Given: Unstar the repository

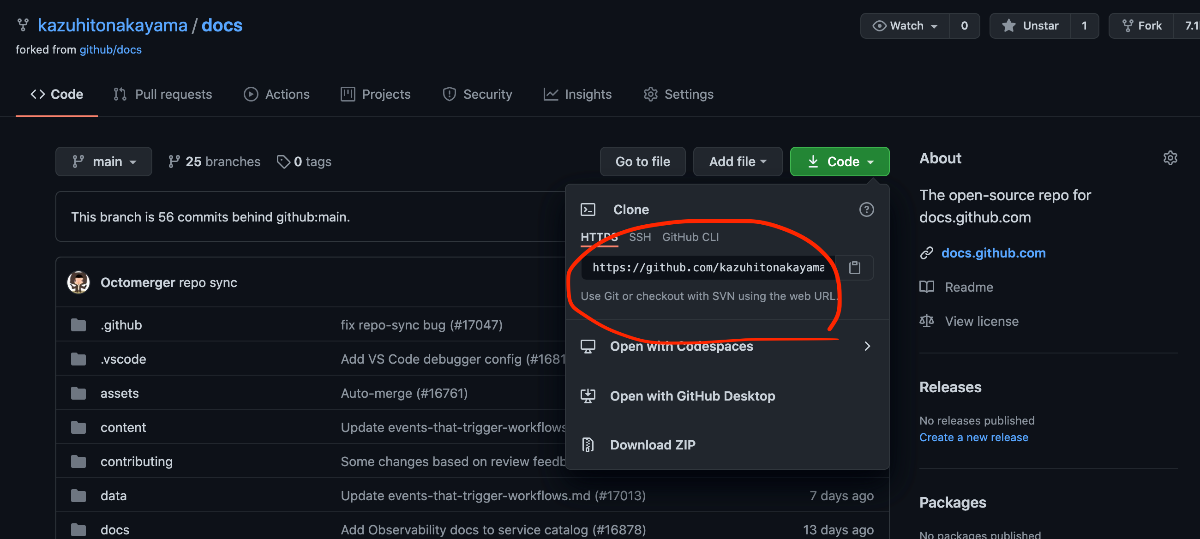Looking at the screenshot, I should 1030,26.
